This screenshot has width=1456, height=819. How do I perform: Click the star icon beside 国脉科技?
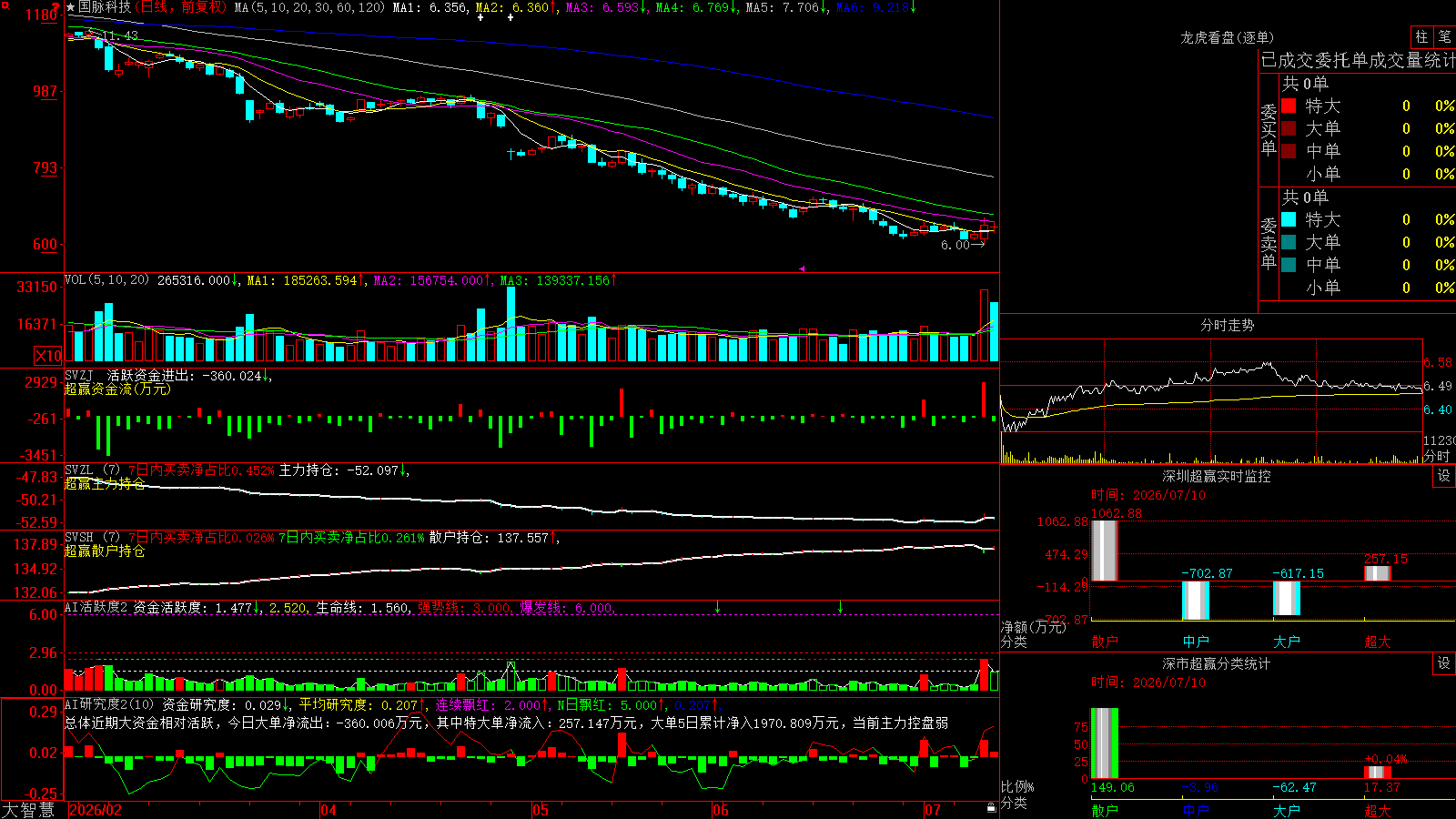(71, 7)
